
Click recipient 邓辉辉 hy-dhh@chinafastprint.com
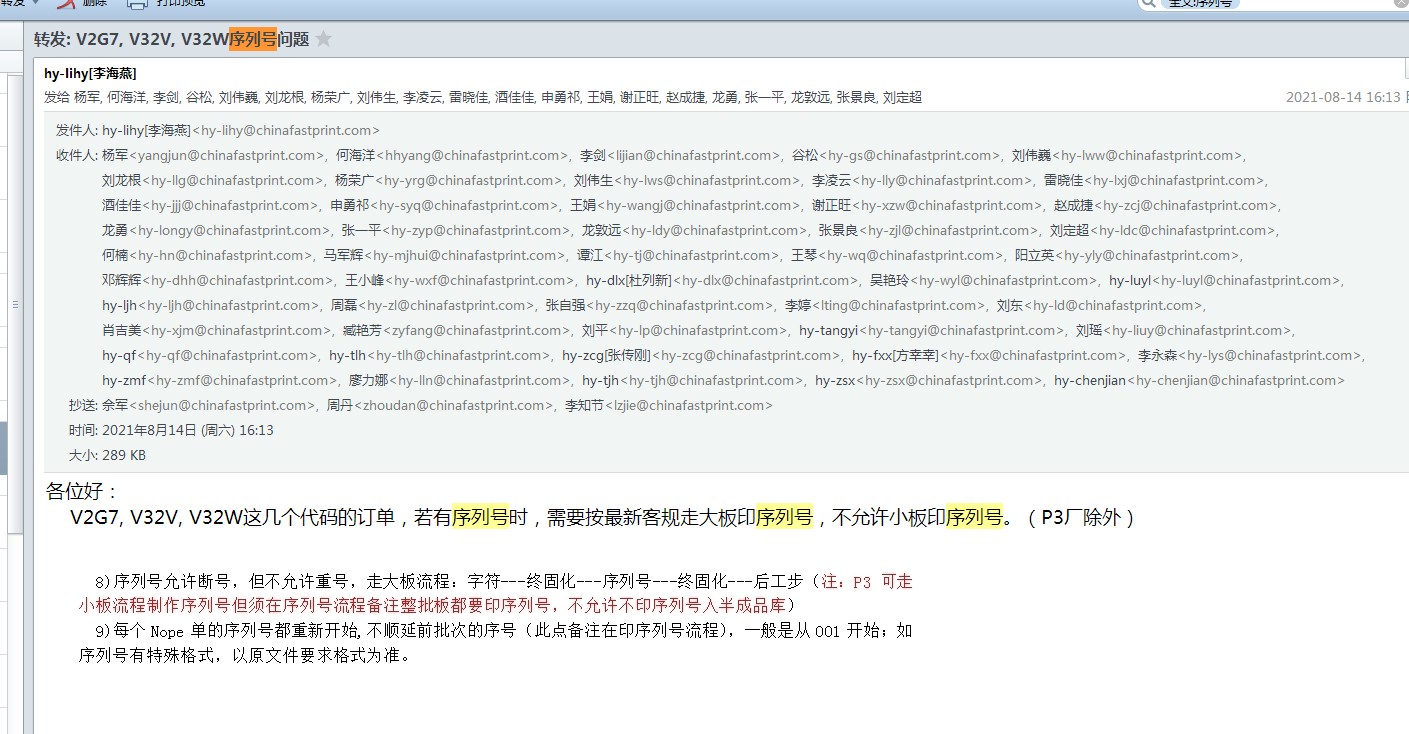point(219,280)
